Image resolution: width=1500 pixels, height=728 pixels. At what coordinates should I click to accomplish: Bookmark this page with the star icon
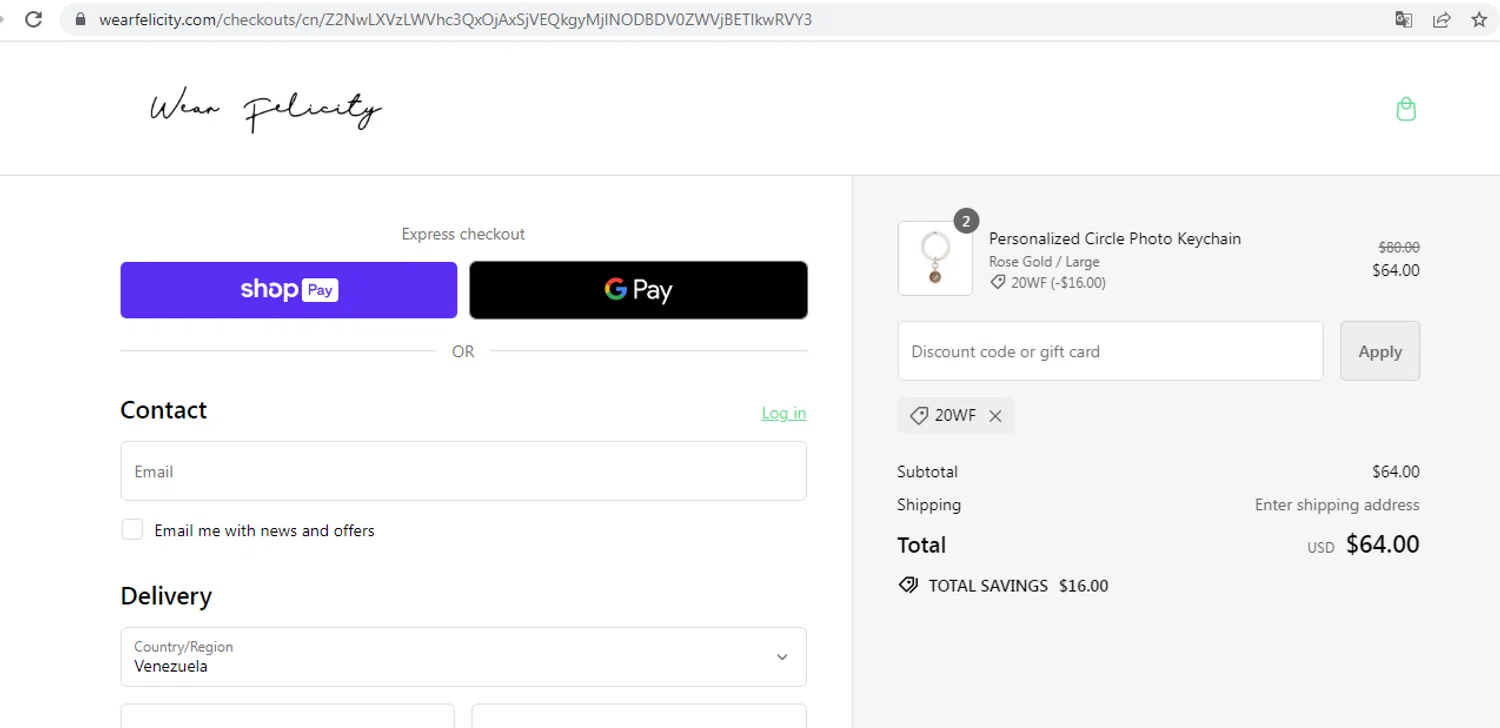coord(1479,19)
